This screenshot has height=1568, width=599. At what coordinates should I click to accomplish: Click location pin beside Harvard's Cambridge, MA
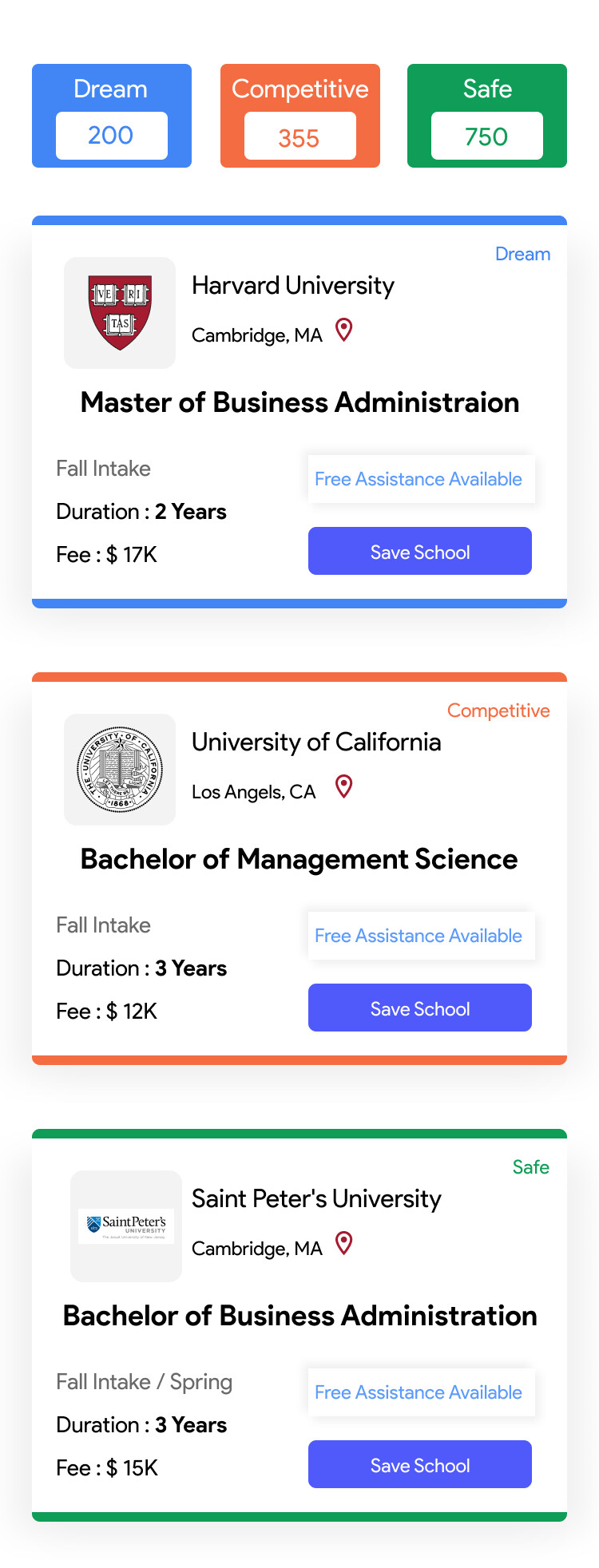(x=344, y=330)
